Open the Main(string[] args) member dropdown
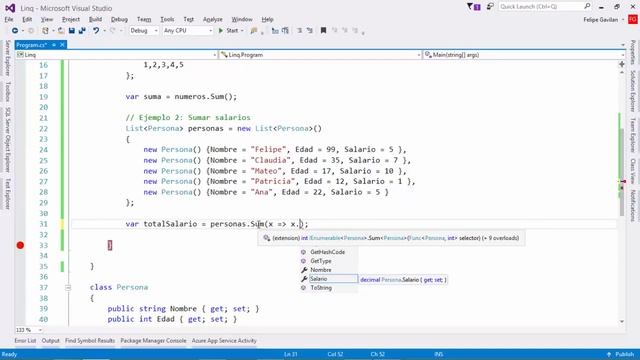Screen dimensions: 640x360 coord(524,55)
